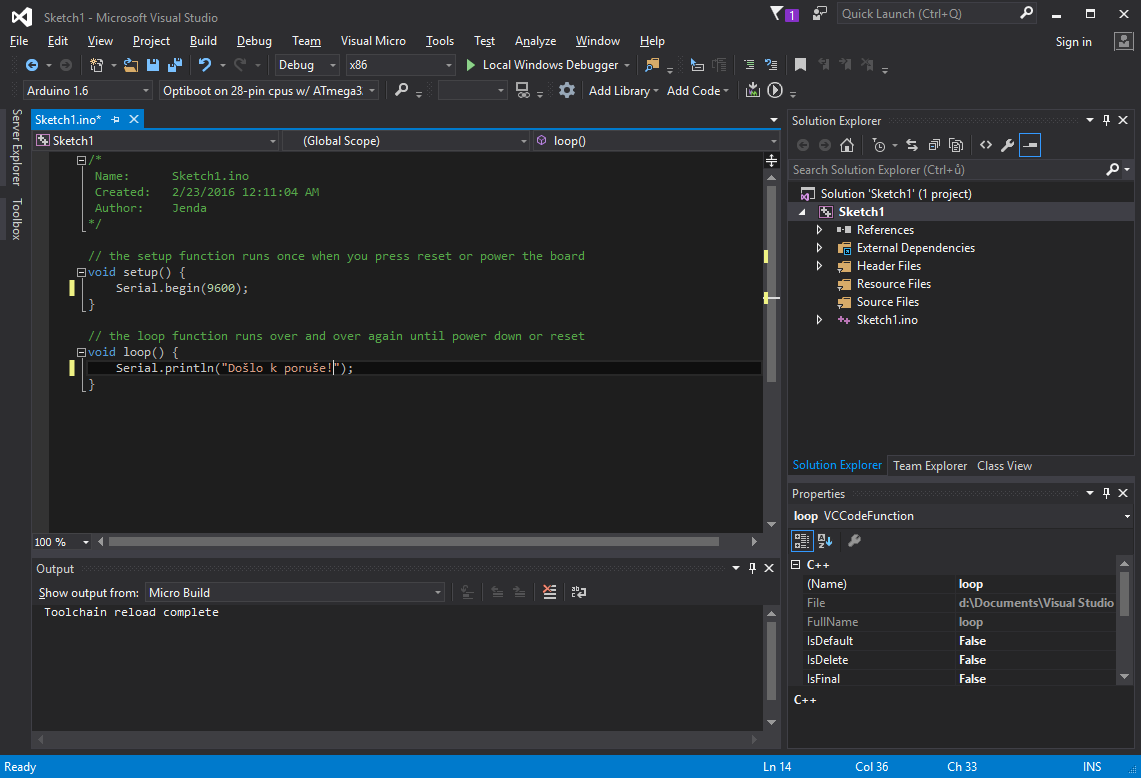Expand the Header Files node
Viewport: 1141px width, 778px height.
coord(819,266)
